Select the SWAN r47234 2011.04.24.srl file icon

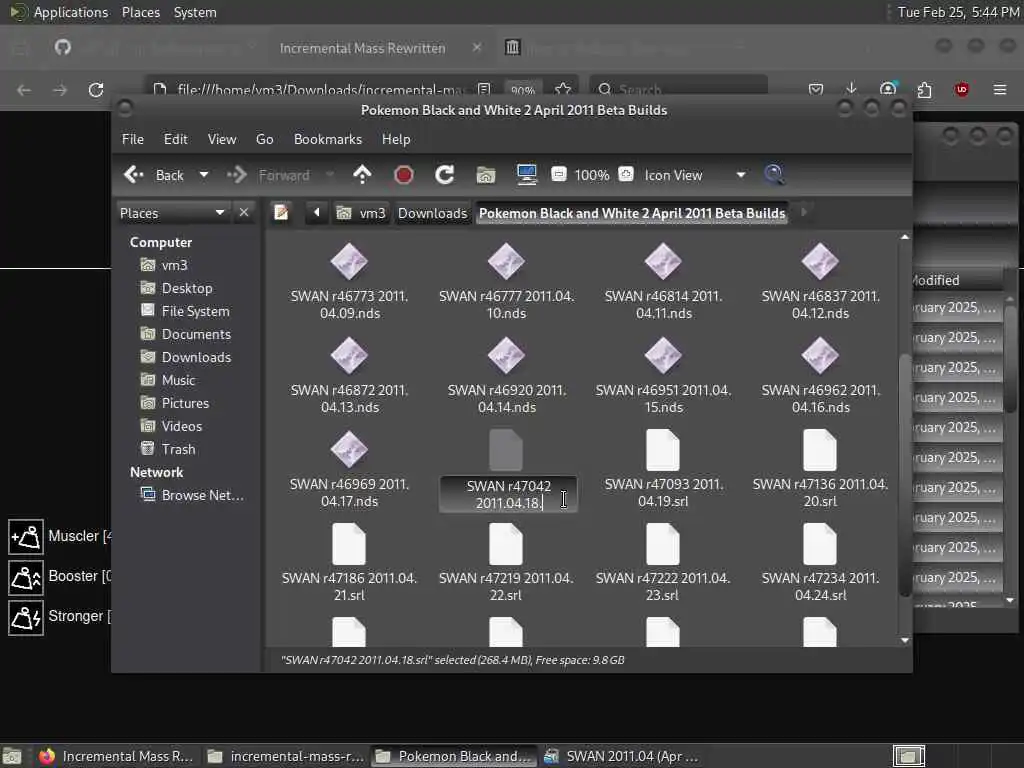point(820,544)
